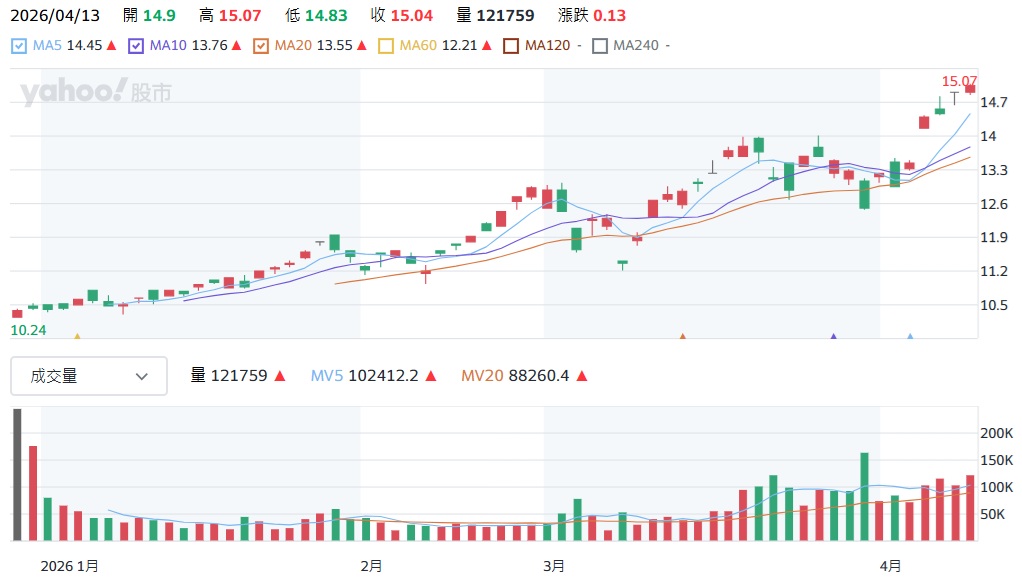
Task: Click the red up-arrow next to MV20 88260.4
Action: (582, 376)
